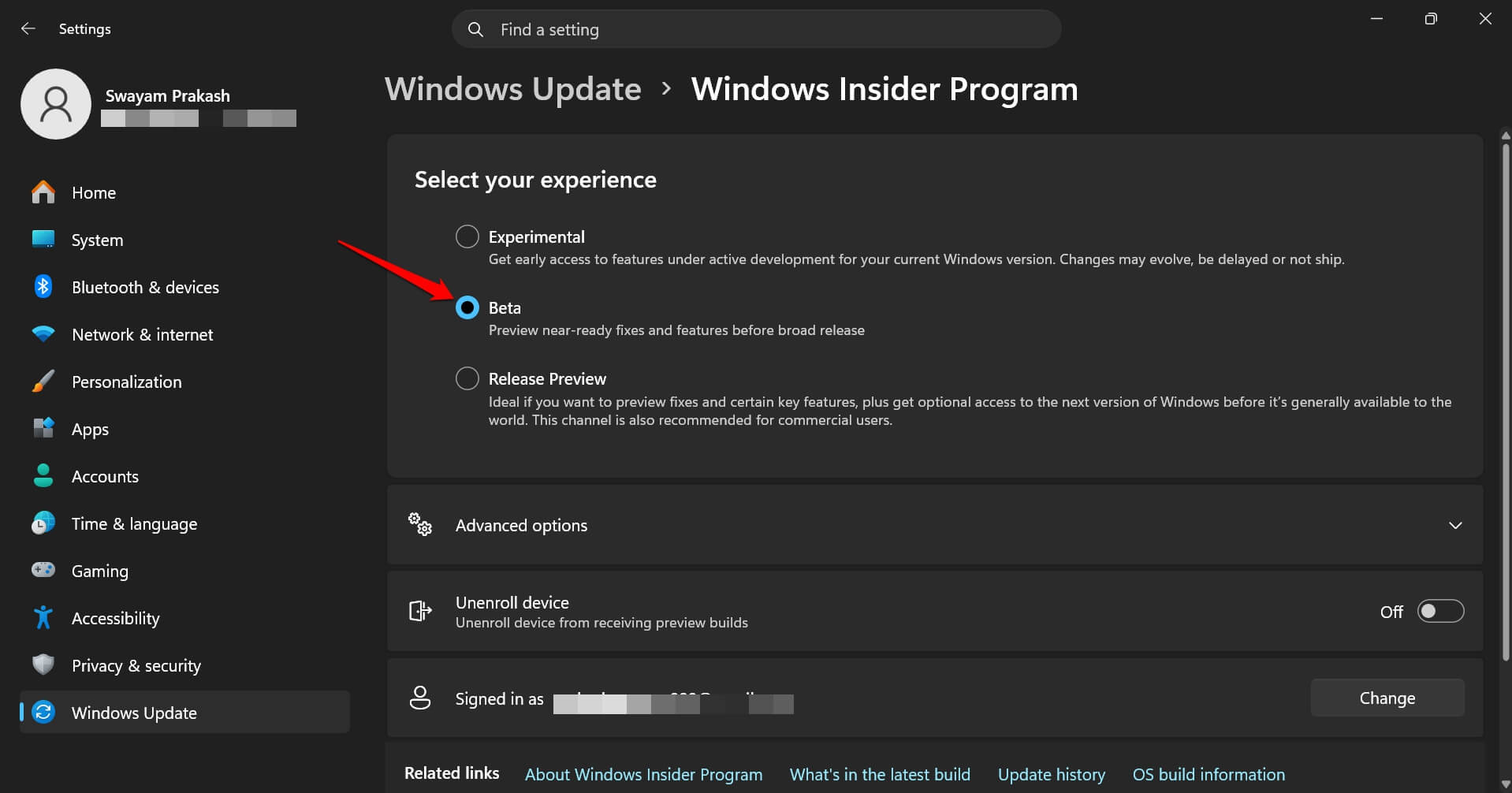Screen dimensions: 1512x793
Task: Click the Experimental option label
Action: (537, 236)
